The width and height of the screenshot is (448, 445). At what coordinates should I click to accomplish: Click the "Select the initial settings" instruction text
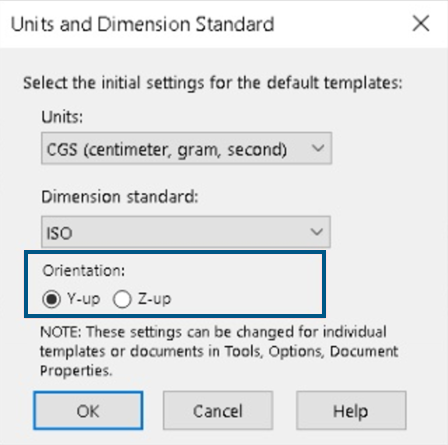click(x=213, y=83)
